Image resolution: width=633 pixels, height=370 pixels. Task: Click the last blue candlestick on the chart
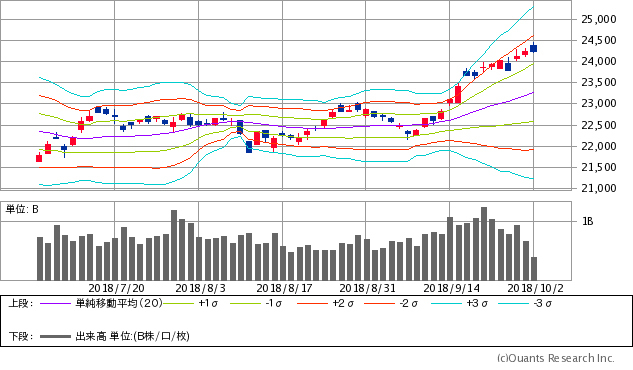point(533,48)
